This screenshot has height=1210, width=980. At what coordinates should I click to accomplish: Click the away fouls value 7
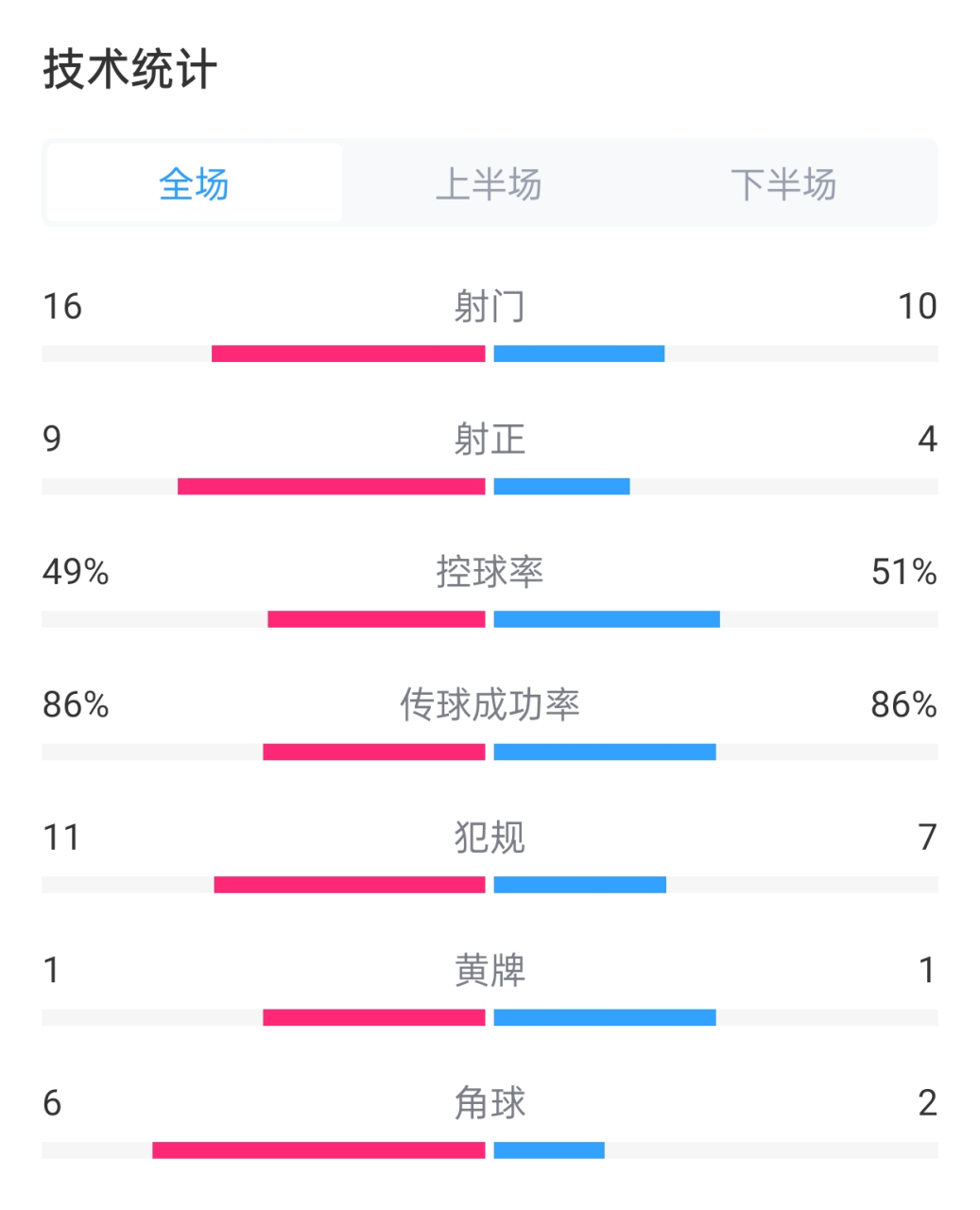(927, 838)
